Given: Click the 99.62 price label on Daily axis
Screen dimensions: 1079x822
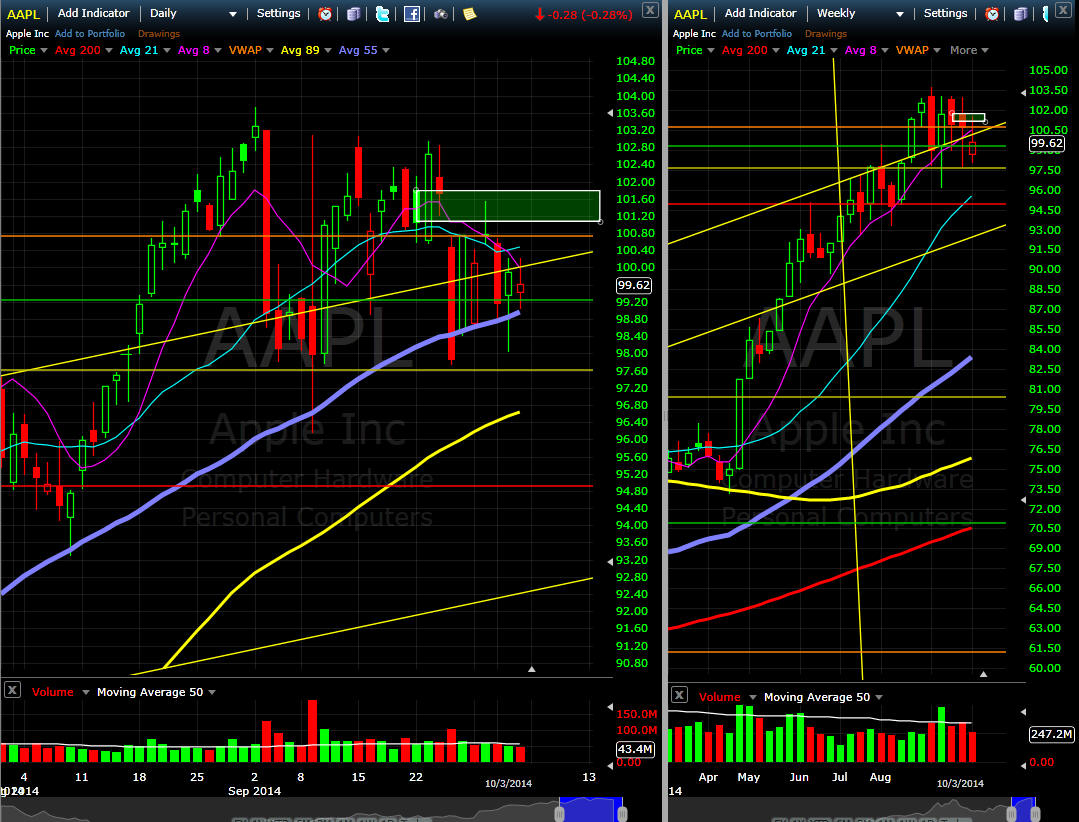Looking at the screenshot, I should tap(634, 285).
